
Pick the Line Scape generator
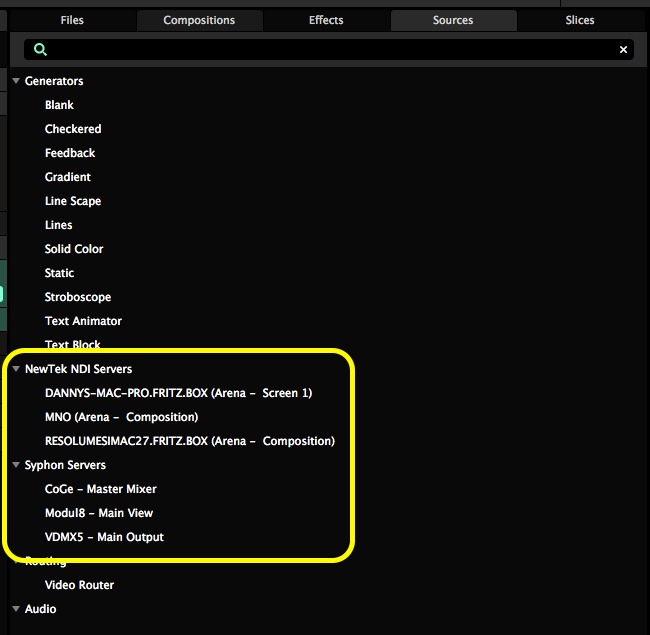(73, 201)
